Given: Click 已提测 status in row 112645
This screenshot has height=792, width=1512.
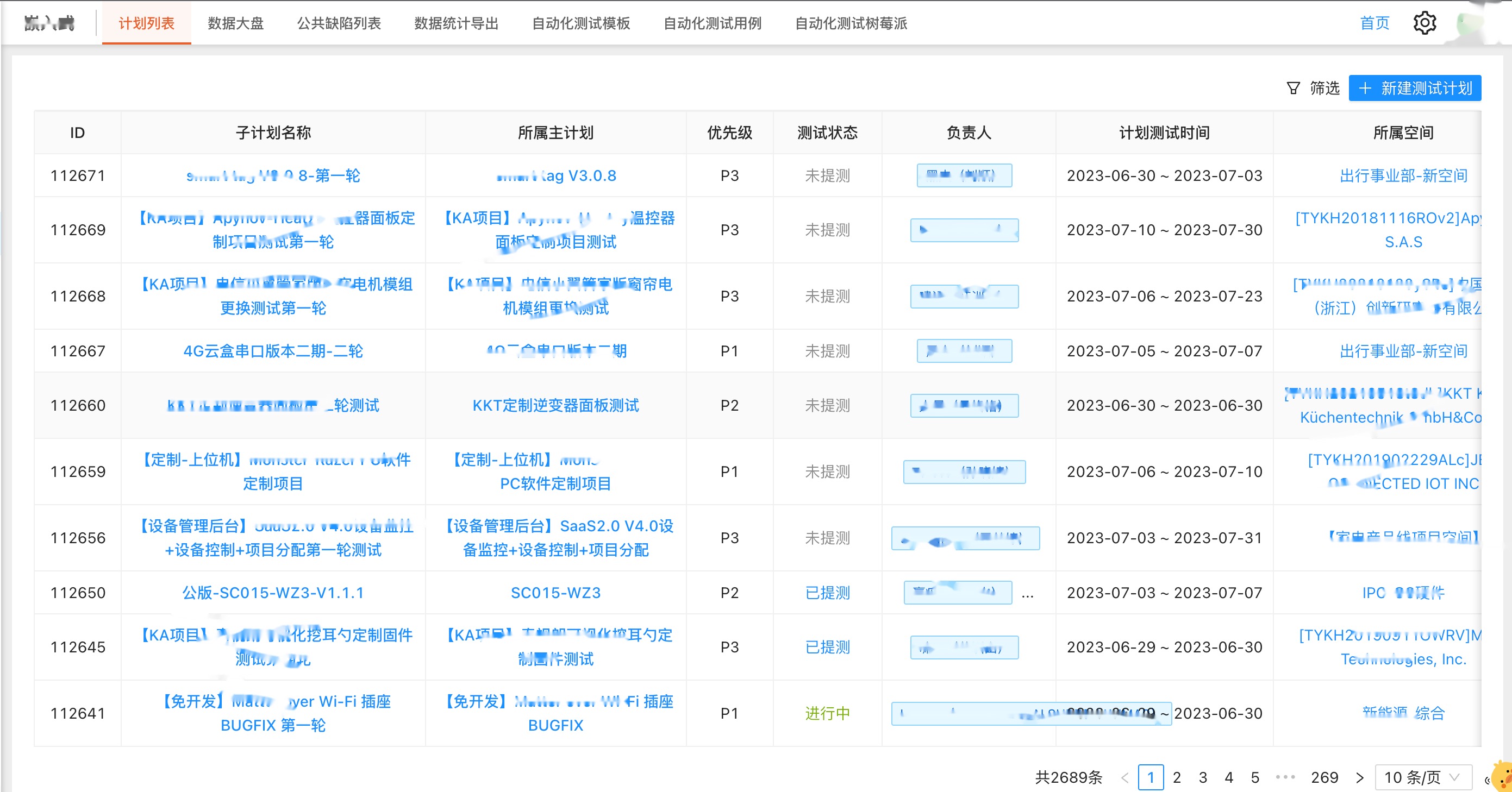Looking at the screenshot, I should coord(828,648).
